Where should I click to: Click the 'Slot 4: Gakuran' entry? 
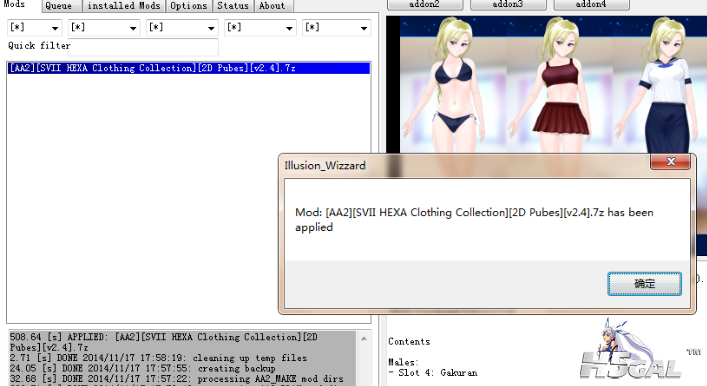point(433,373)
